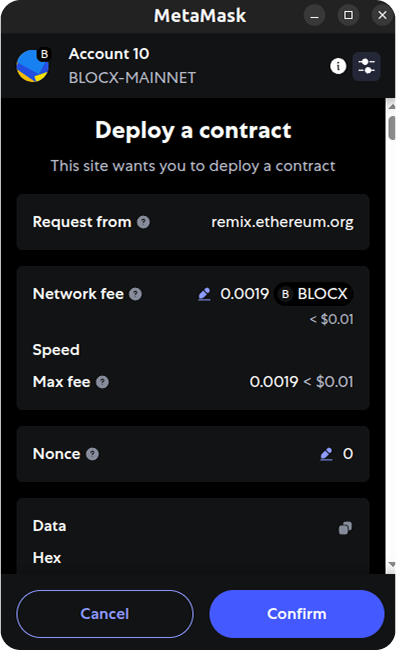Screen dimensions: 396x650
Task: Open the account info icon
Action: coord(338,66)
